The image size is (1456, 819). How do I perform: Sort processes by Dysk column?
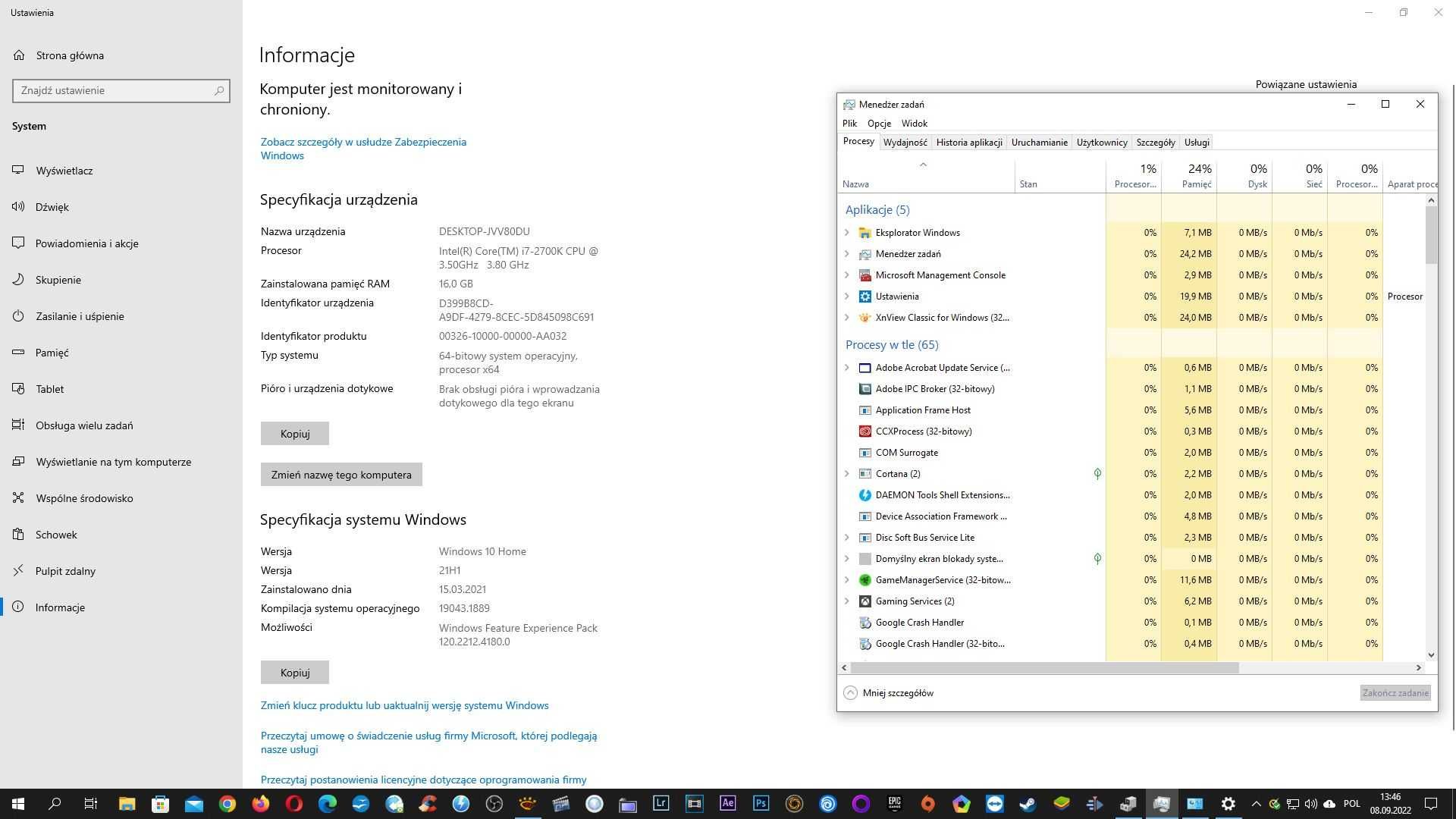(1244, 176)
